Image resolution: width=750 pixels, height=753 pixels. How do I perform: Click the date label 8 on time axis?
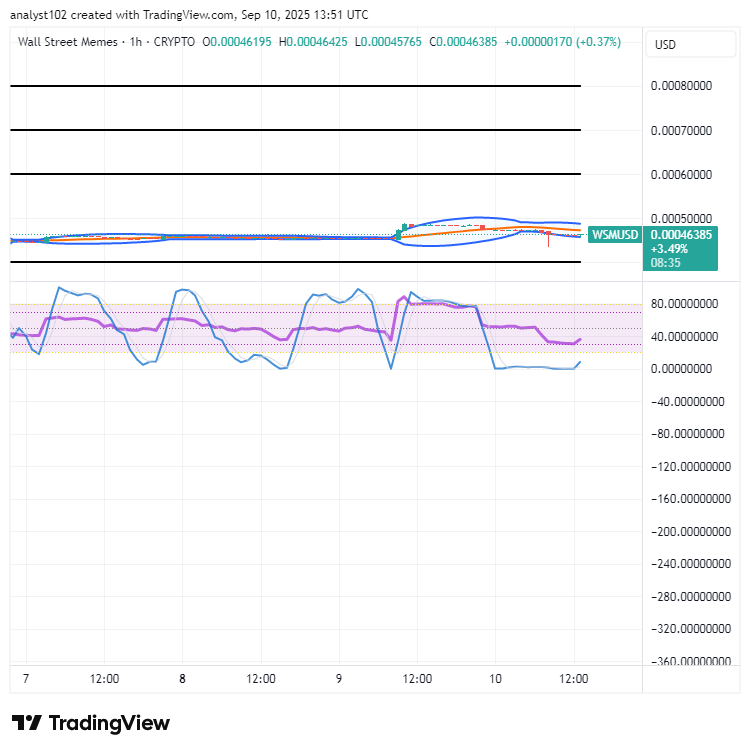pos(182,679)
